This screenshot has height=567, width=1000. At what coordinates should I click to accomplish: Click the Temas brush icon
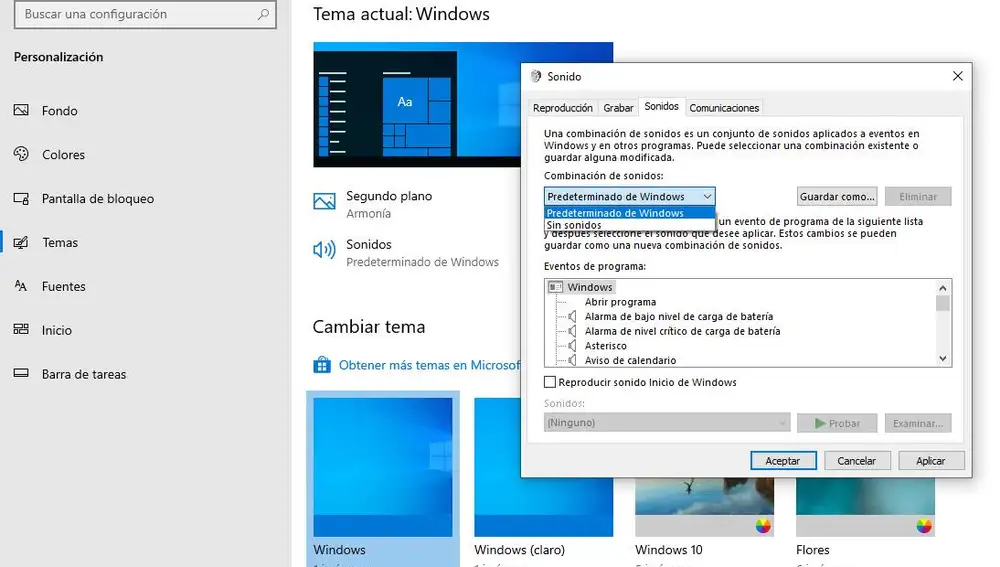(x=21, y=242)
